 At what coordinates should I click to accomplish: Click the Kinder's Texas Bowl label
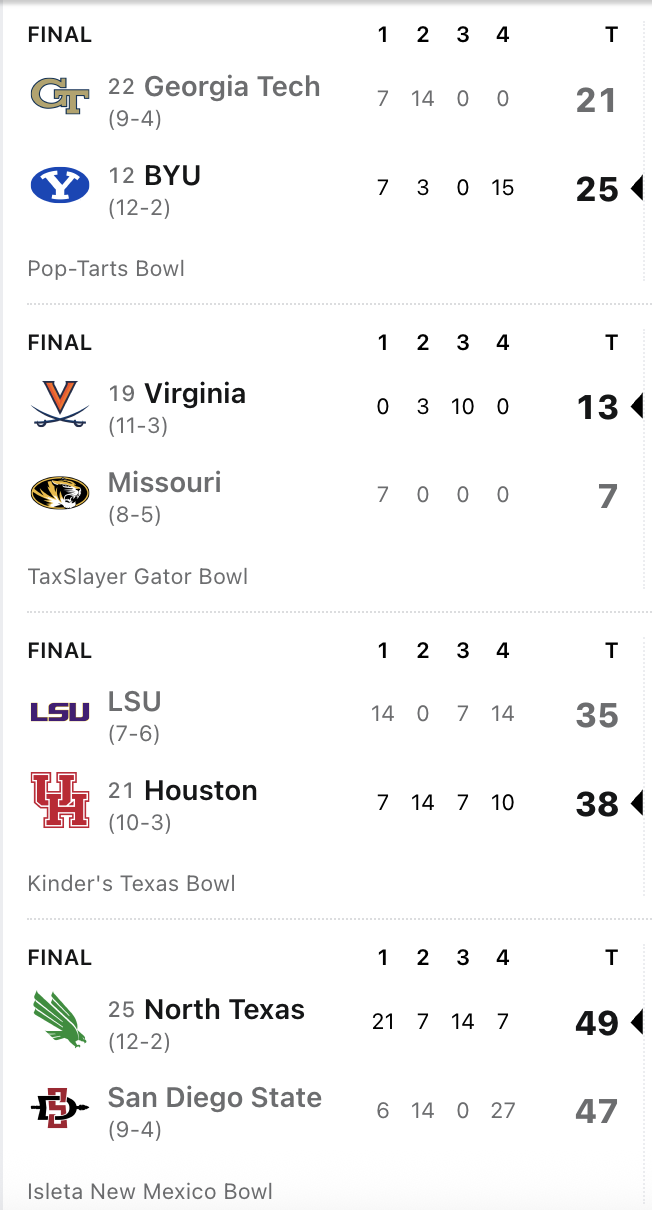pyautogui.click(x=132, y=883)
